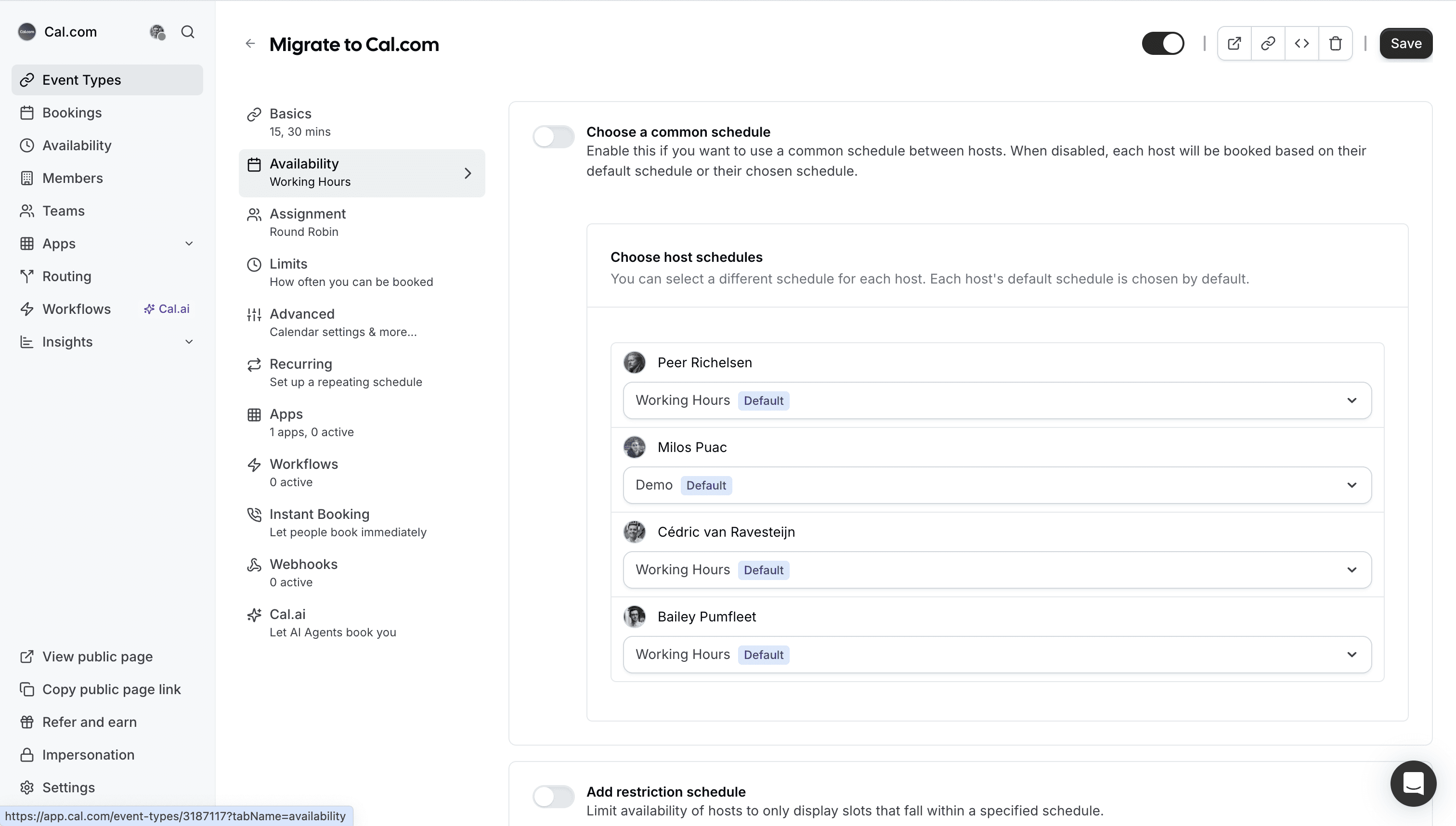This screenshot has height=826, width=1456.
Task: Open Availability in main sidebar
Action: point(107,145)
